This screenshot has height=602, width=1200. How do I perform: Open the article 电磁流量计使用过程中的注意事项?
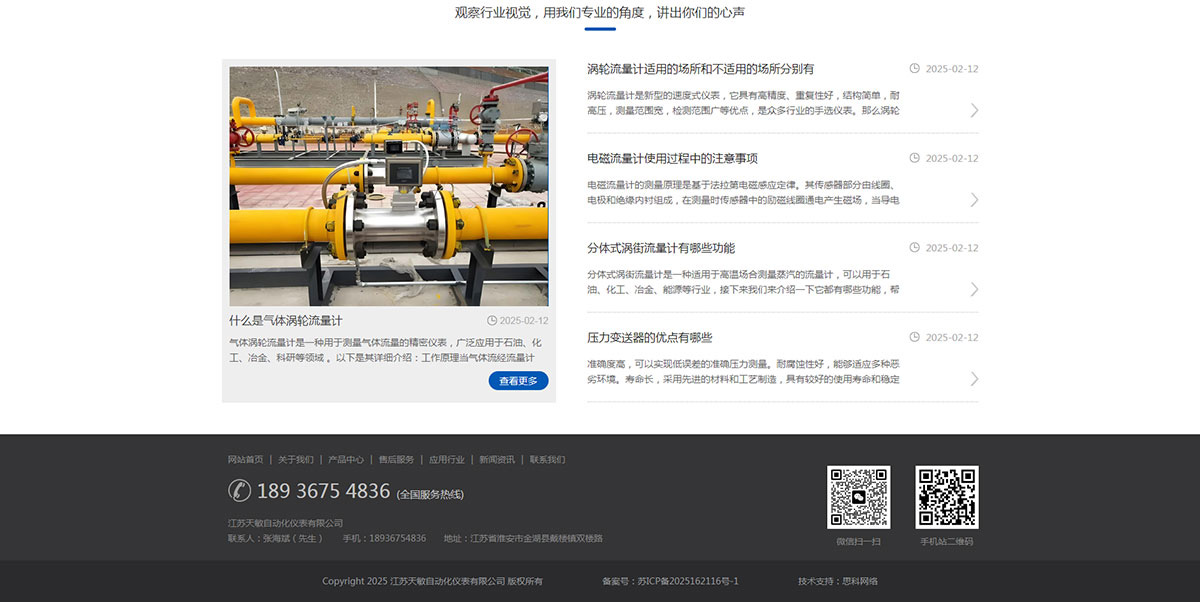[x=672, y=158]
